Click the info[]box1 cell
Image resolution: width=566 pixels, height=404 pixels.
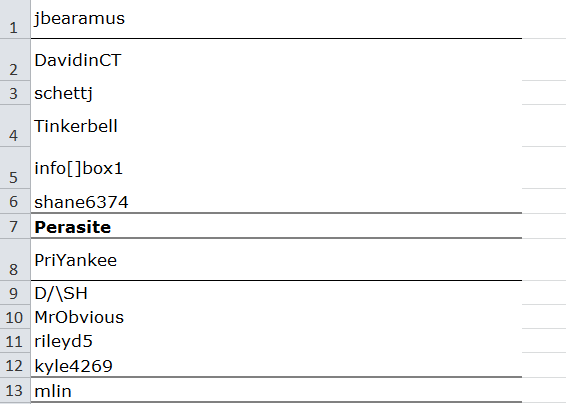click(276, 168)
